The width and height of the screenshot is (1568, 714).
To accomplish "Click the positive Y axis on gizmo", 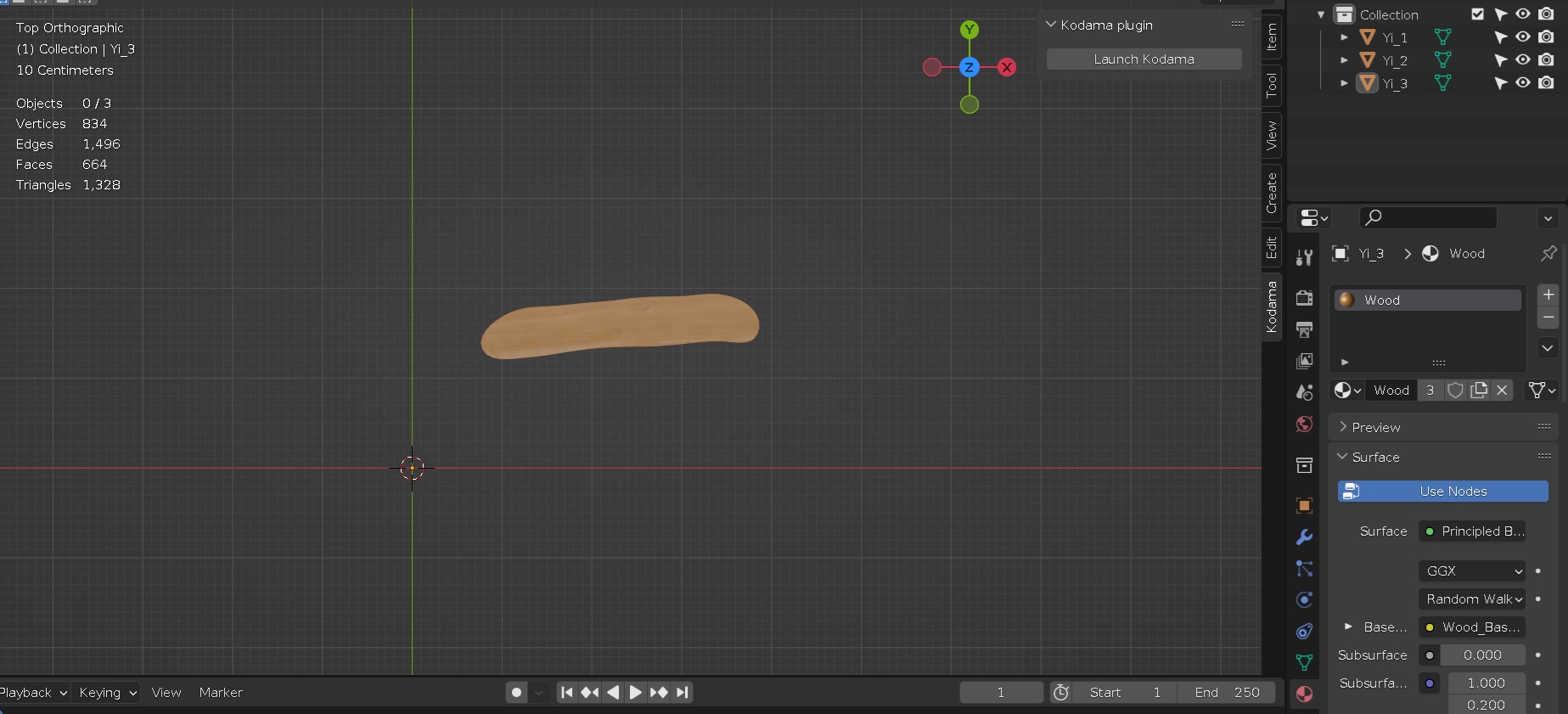I will click(x=969, y=30).
